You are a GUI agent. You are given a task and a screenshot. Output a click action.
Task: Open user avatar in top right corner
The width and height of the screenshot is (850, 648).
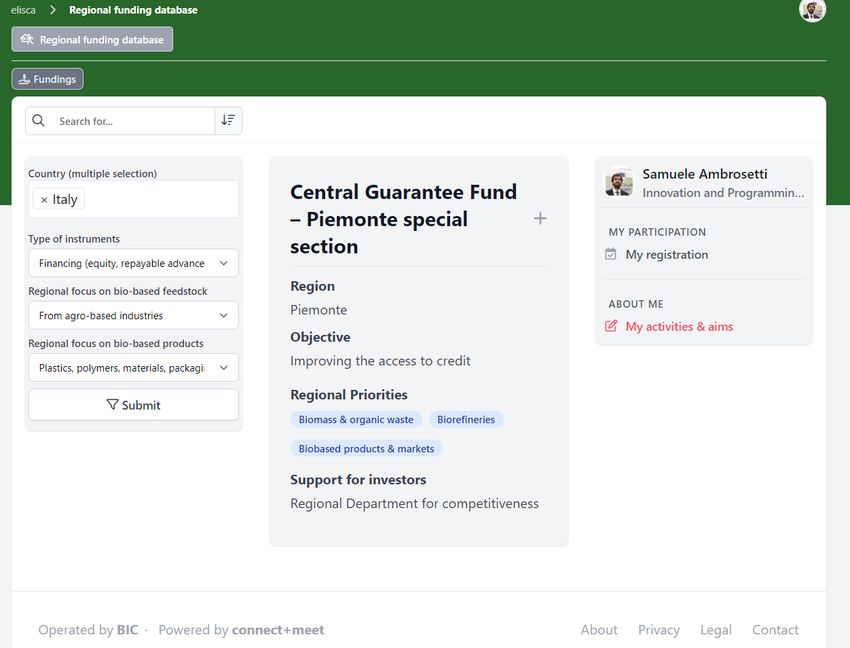pos(812,10)
